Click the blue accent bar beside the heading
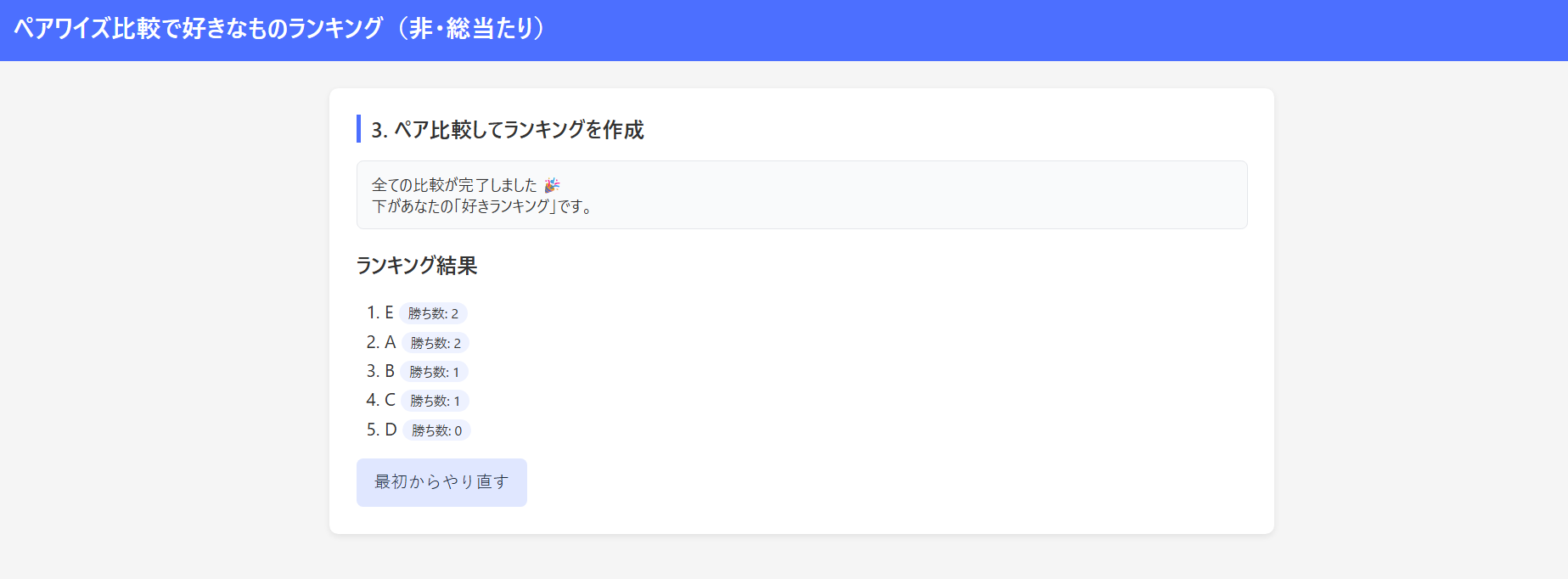1568x579 pixels. 358,129
